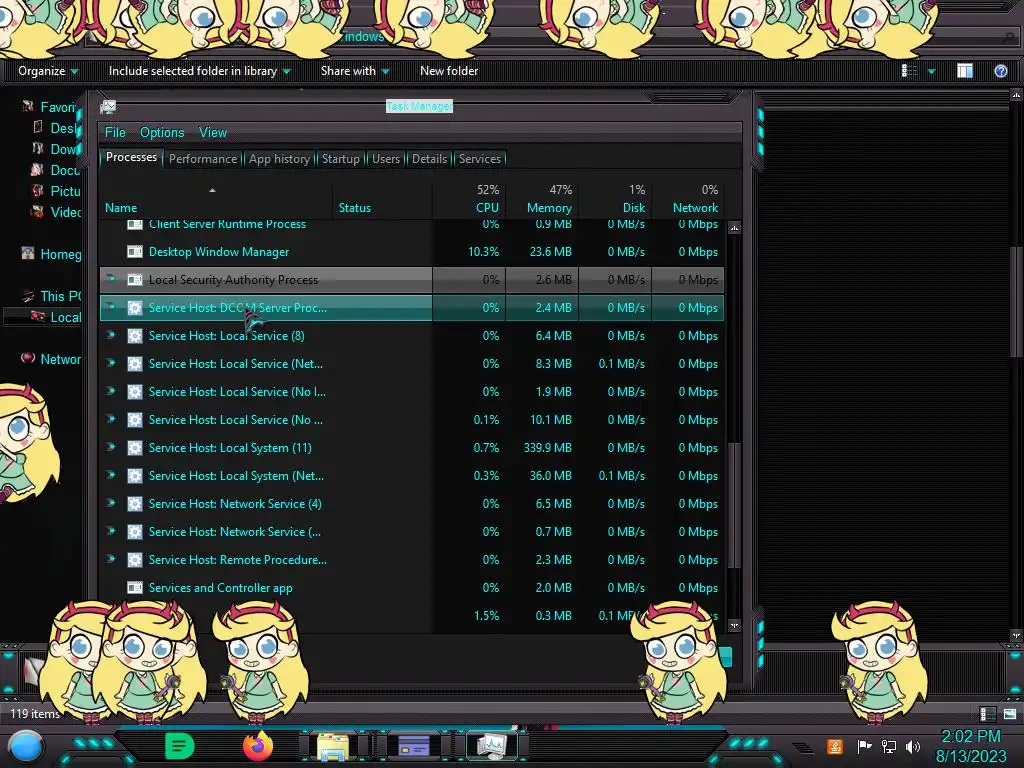Expand Service Host: Local Service (Net... row

click(x=111, y=363)
